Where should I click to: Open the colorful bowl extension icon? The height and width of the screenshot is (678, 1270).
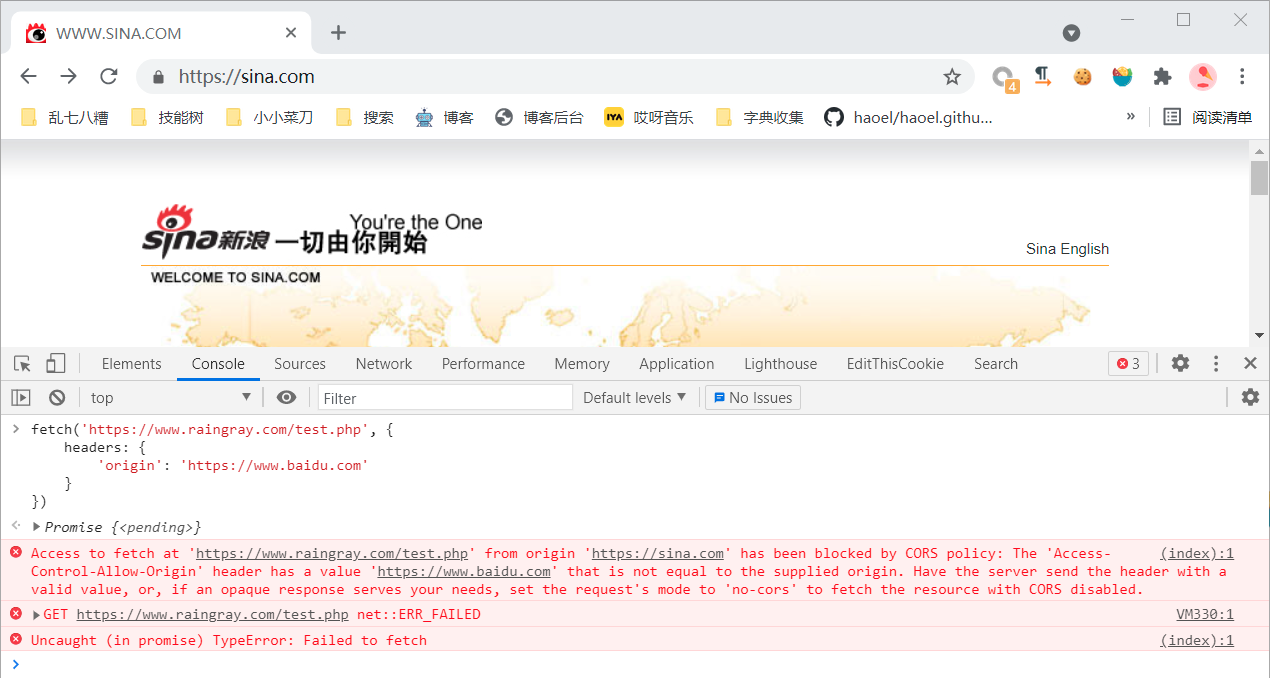point(1122,76)
